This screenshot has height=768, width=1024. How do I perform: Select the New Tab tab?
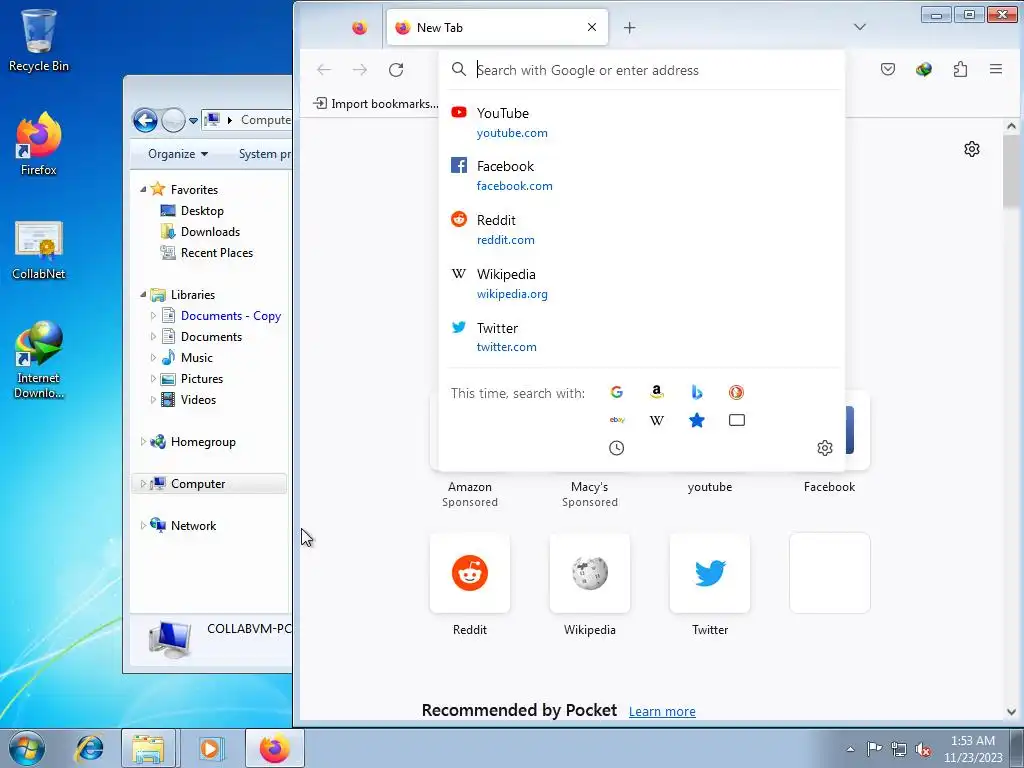pos(497,27)
